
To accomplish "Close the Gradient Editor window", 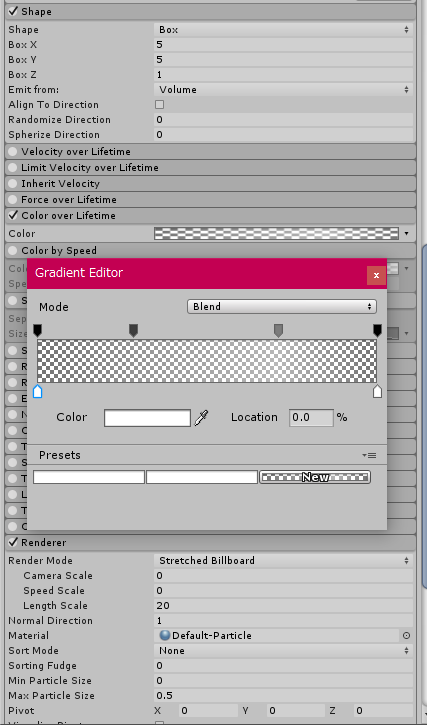I will tap(376, 275).
